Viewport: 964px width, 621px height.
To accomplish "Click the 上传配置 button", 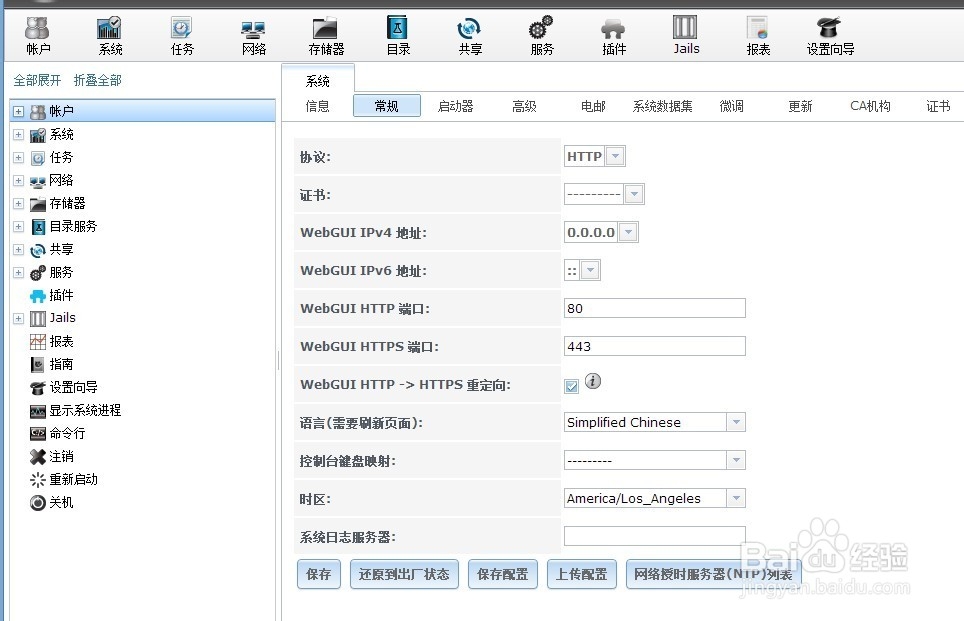I will pyautogui.click(x=581, y=574).
